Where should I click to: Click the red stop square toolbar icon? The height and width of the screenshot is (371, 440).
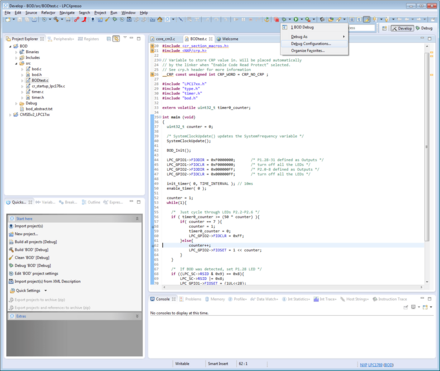coord(276,20)
